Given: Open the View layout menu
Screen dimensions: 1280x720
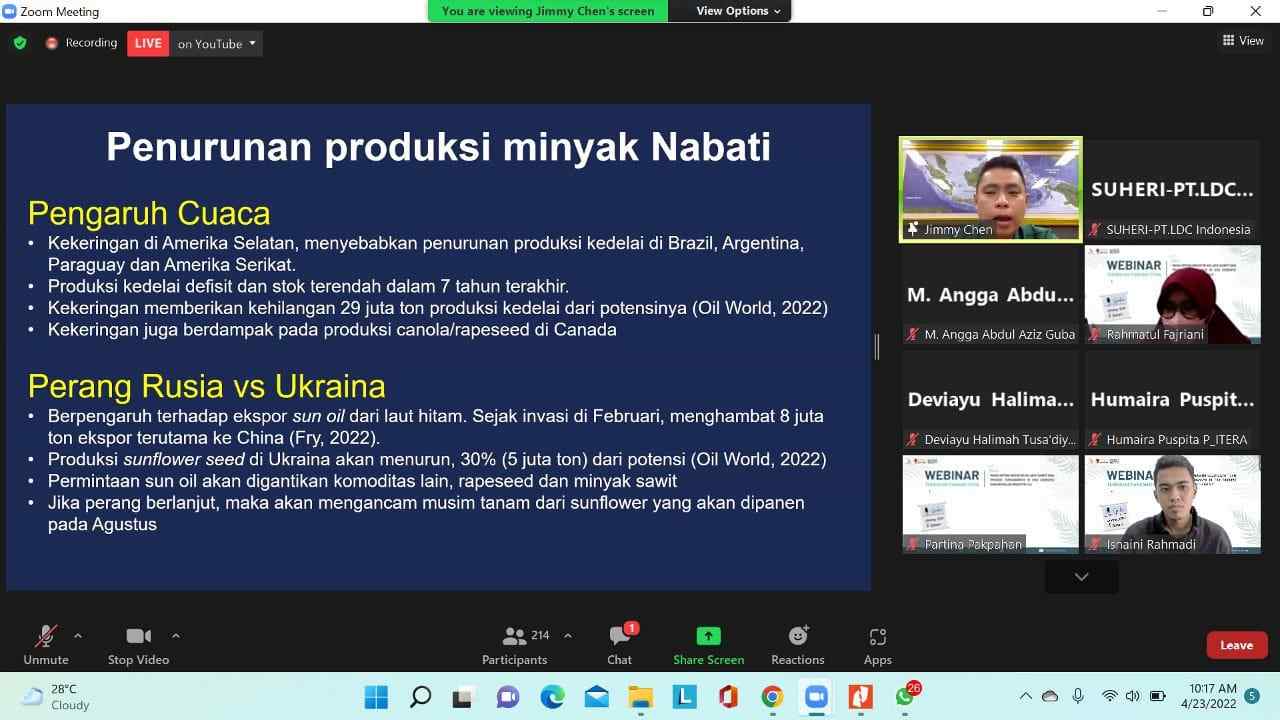Looking at the screenshot, I should [1243, 41].
